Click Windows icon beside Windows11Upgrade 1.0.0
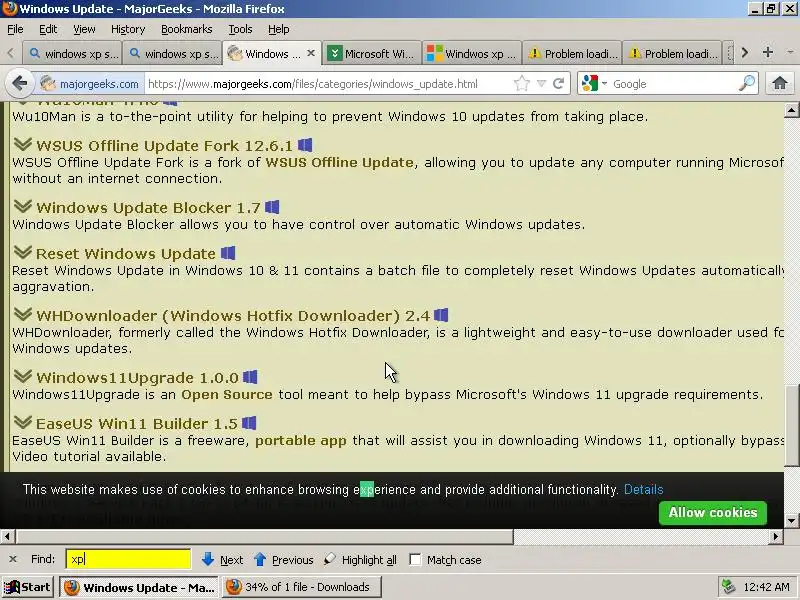Screen dimensions: 800x600 pos(250,377)
